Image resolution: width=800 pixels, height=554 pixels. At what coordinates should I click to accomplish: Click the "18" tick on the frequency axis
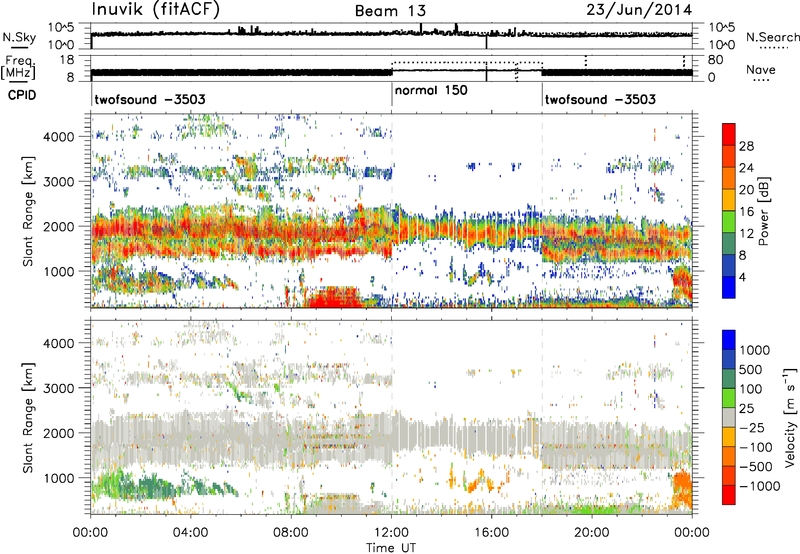point(67,59)
